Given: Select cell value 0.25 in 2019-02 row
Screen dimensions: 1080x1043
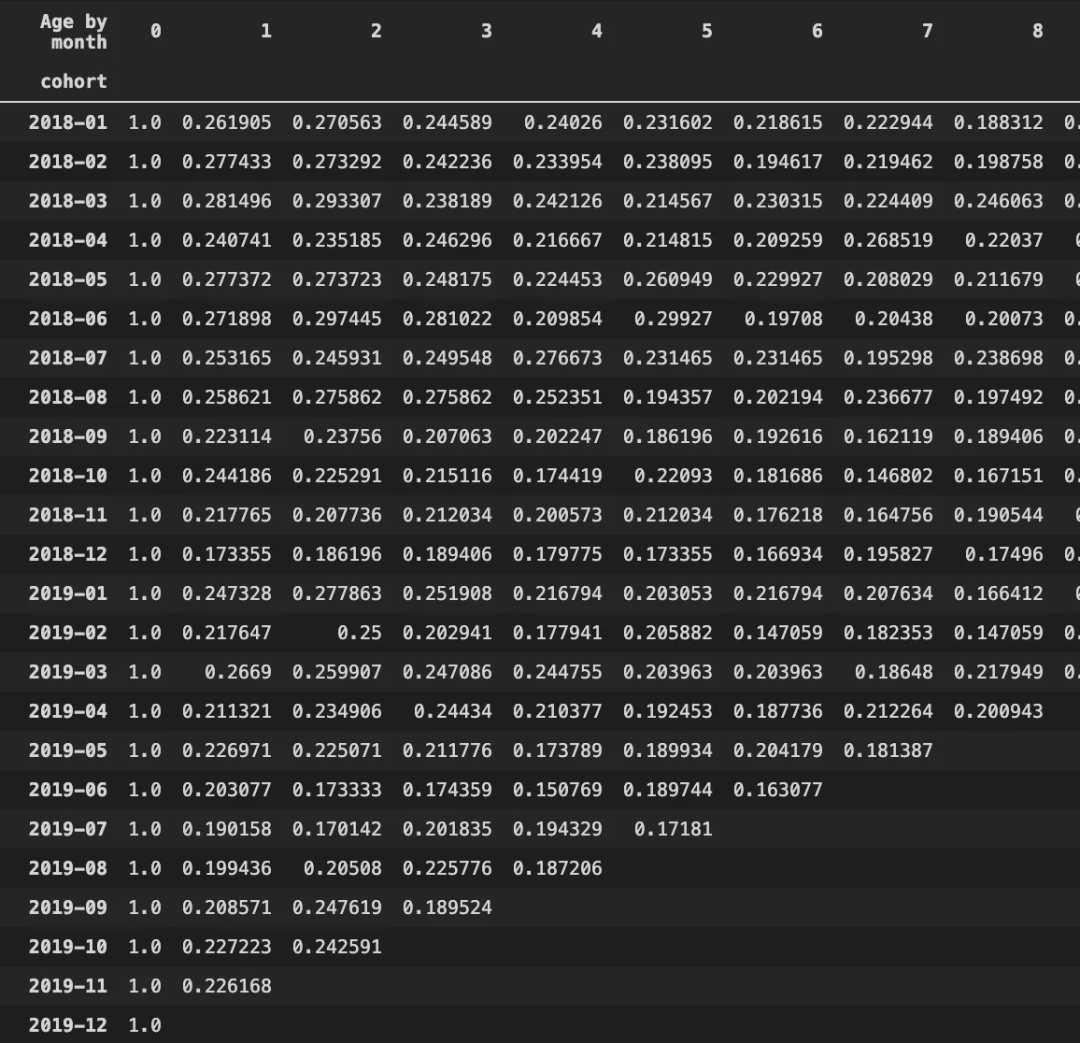Looking at the screenshot, I should [359, 632].
